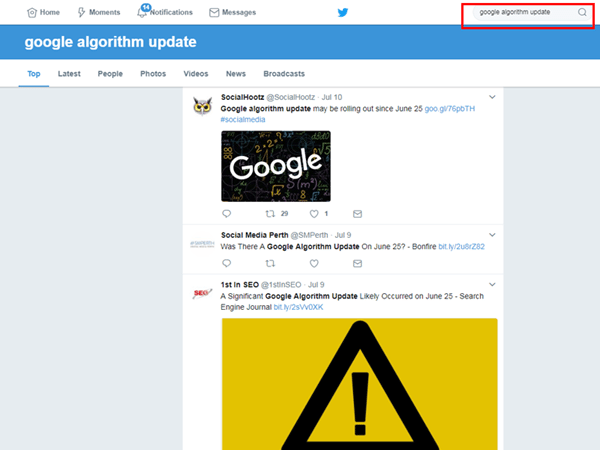The height and width of the screenshot is (450, 600).
Task: Select the Top results tab
Action: tap(34, 73)
